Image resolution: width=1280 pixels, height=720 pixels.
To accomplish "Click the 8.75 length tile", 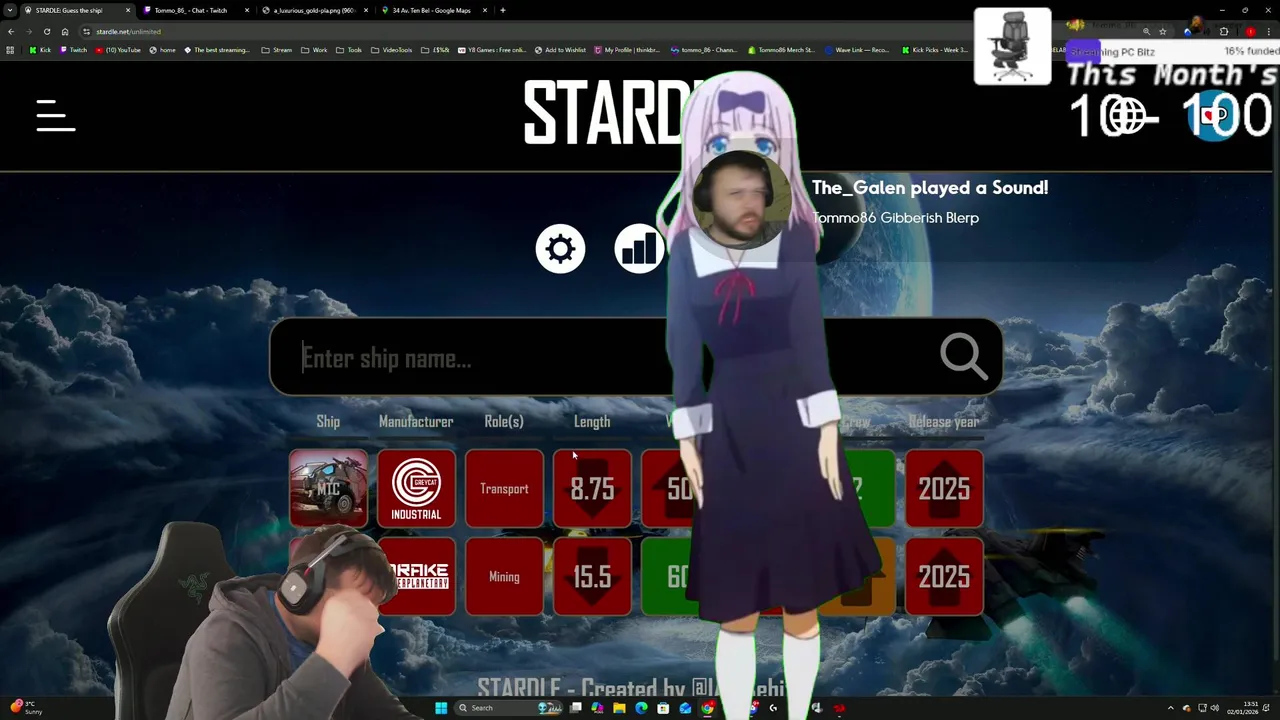I will tap(592, 488).
